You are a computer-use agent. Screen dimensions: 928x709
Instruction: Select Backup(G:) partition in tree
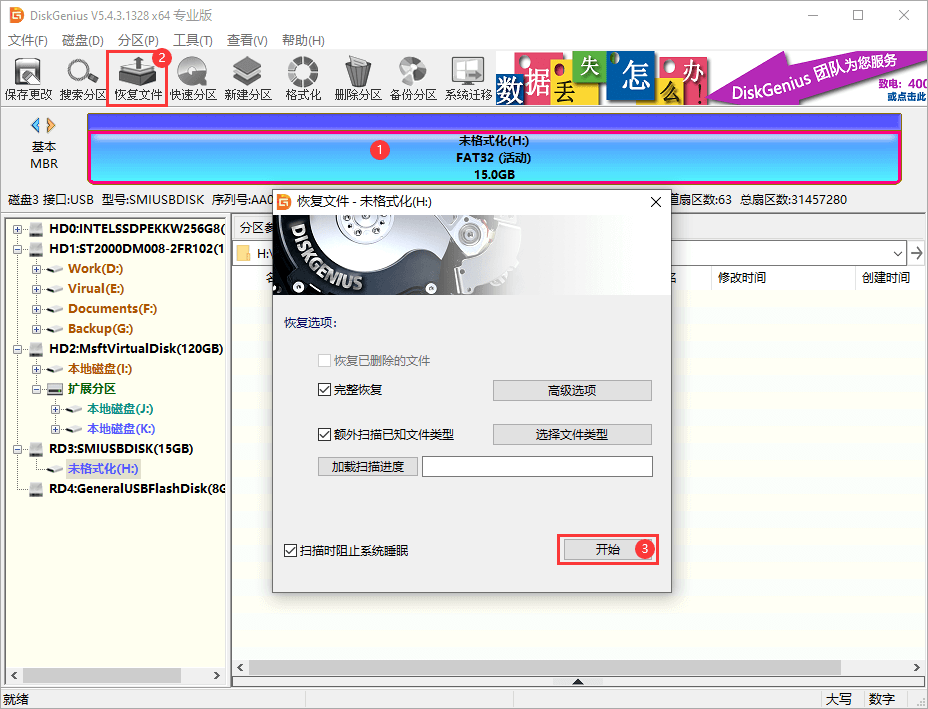click(x=100, y=328)
